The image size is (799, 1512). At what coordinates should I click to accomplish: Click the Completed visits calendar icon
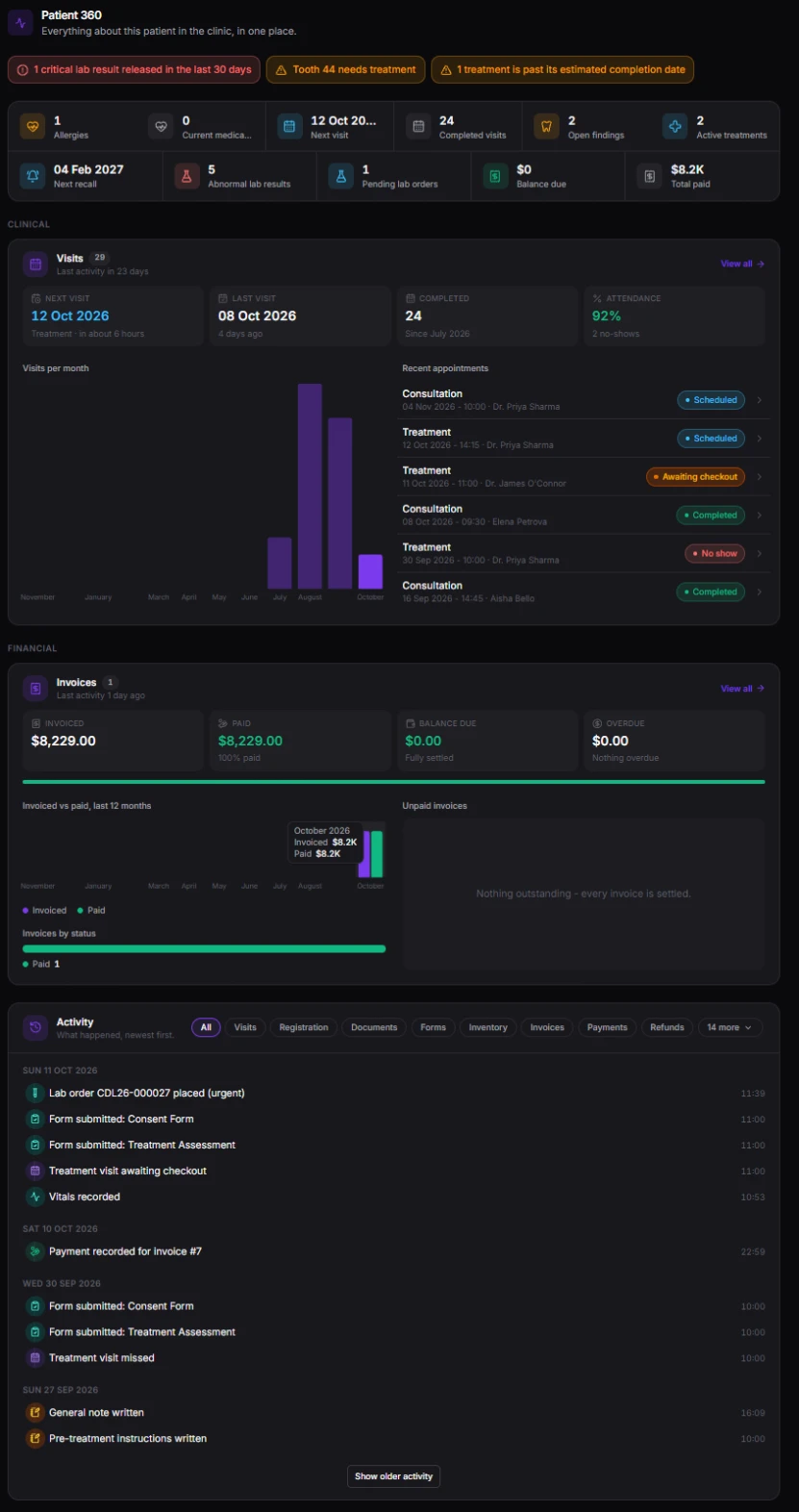point(418,126)
